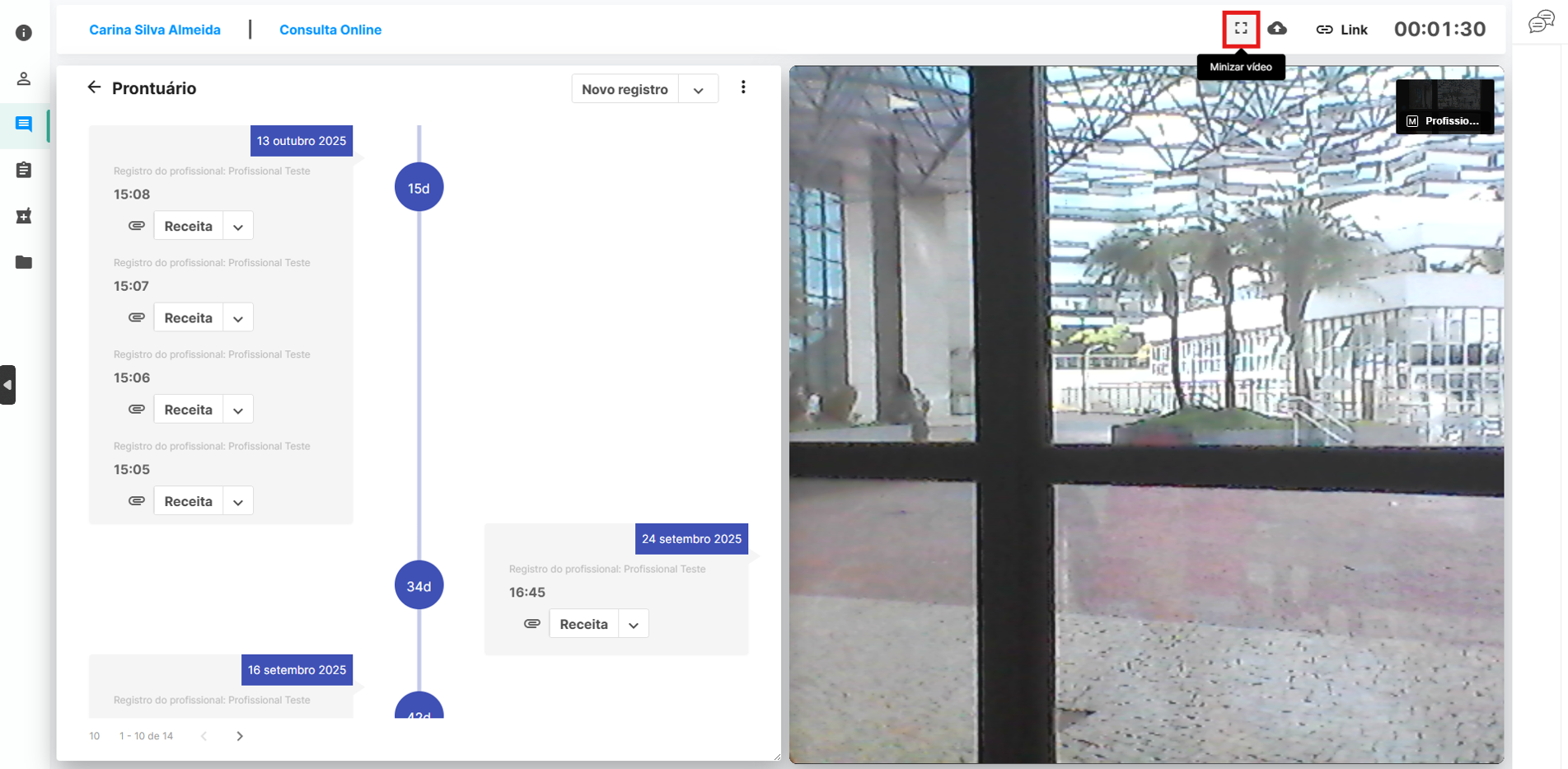Screen dimensions: 1568x769
Task: Click the Novo registro button
Action: (625, 89)
